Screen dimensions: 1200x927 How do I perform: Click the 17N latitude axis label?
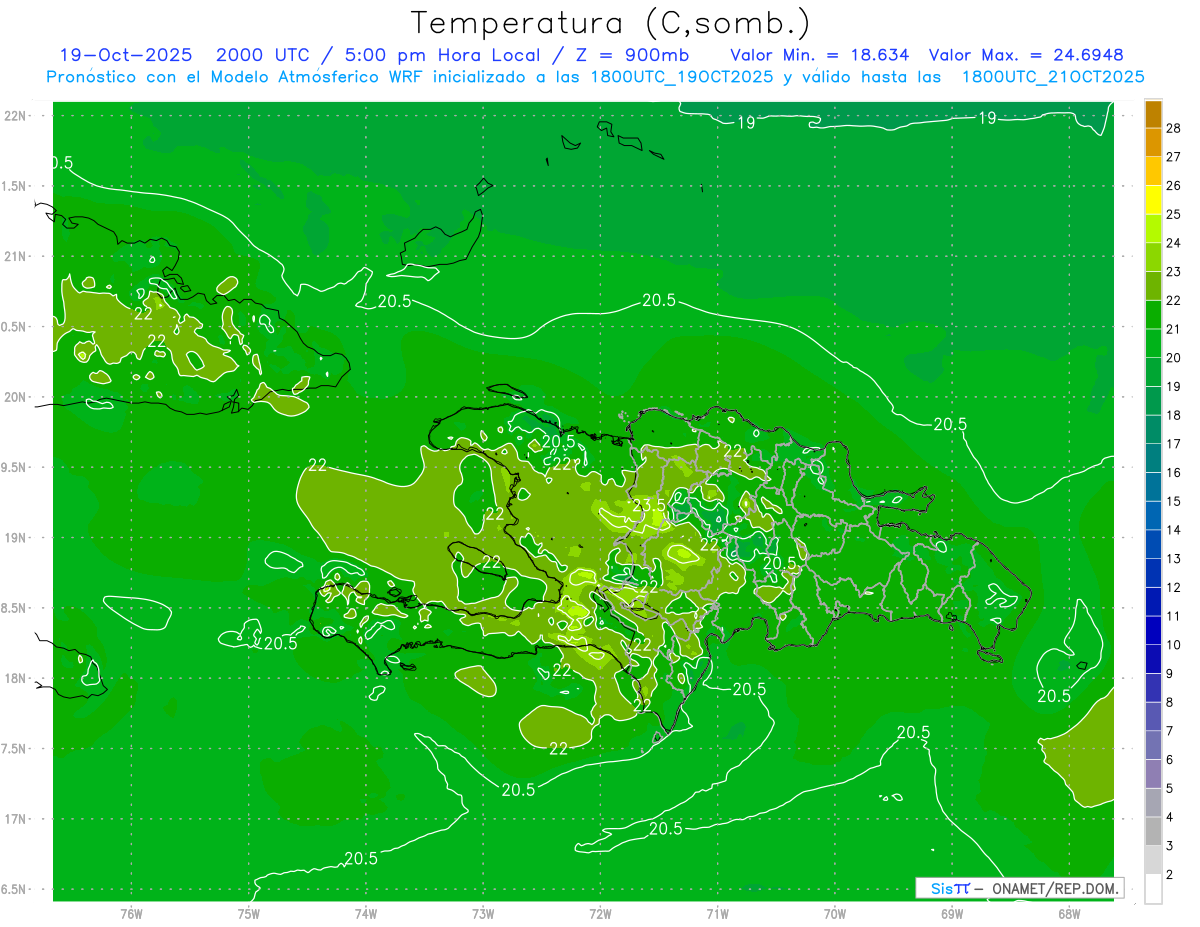pyautogui.click(x=16, y=819)
